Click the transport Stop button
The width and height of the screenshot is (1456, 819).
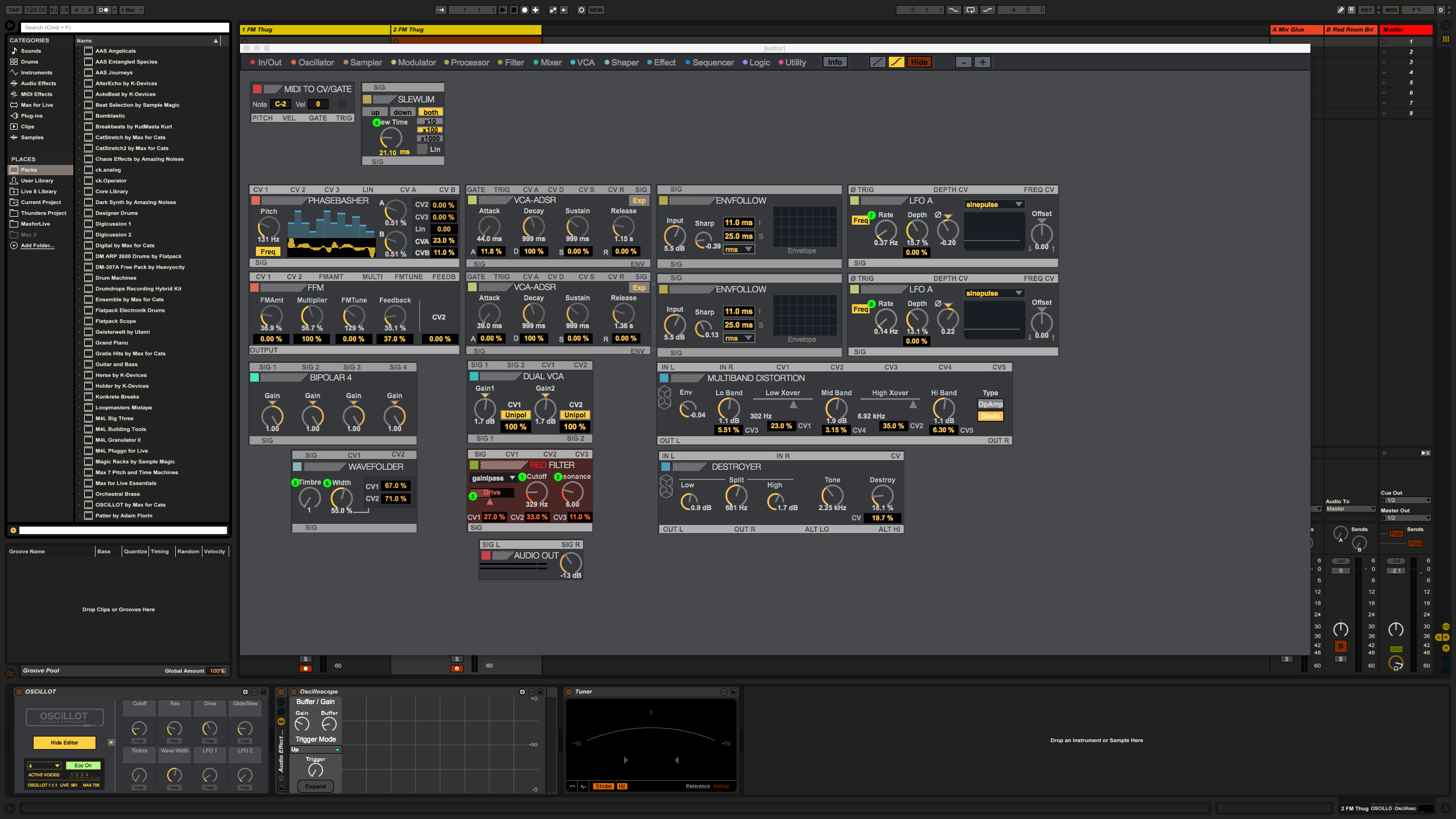coord(514,10)
